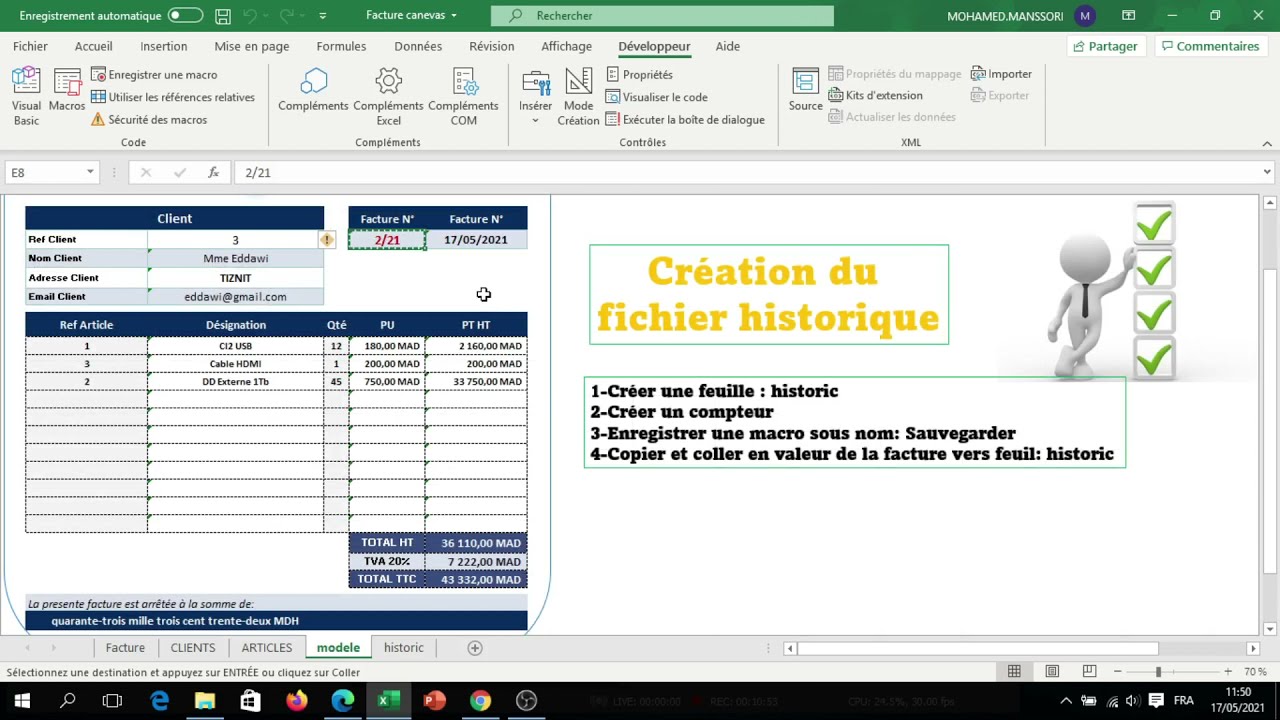1280x720 pixels.
Task: Switch to the ARTICLES sheet
Action: click(266, 648)
